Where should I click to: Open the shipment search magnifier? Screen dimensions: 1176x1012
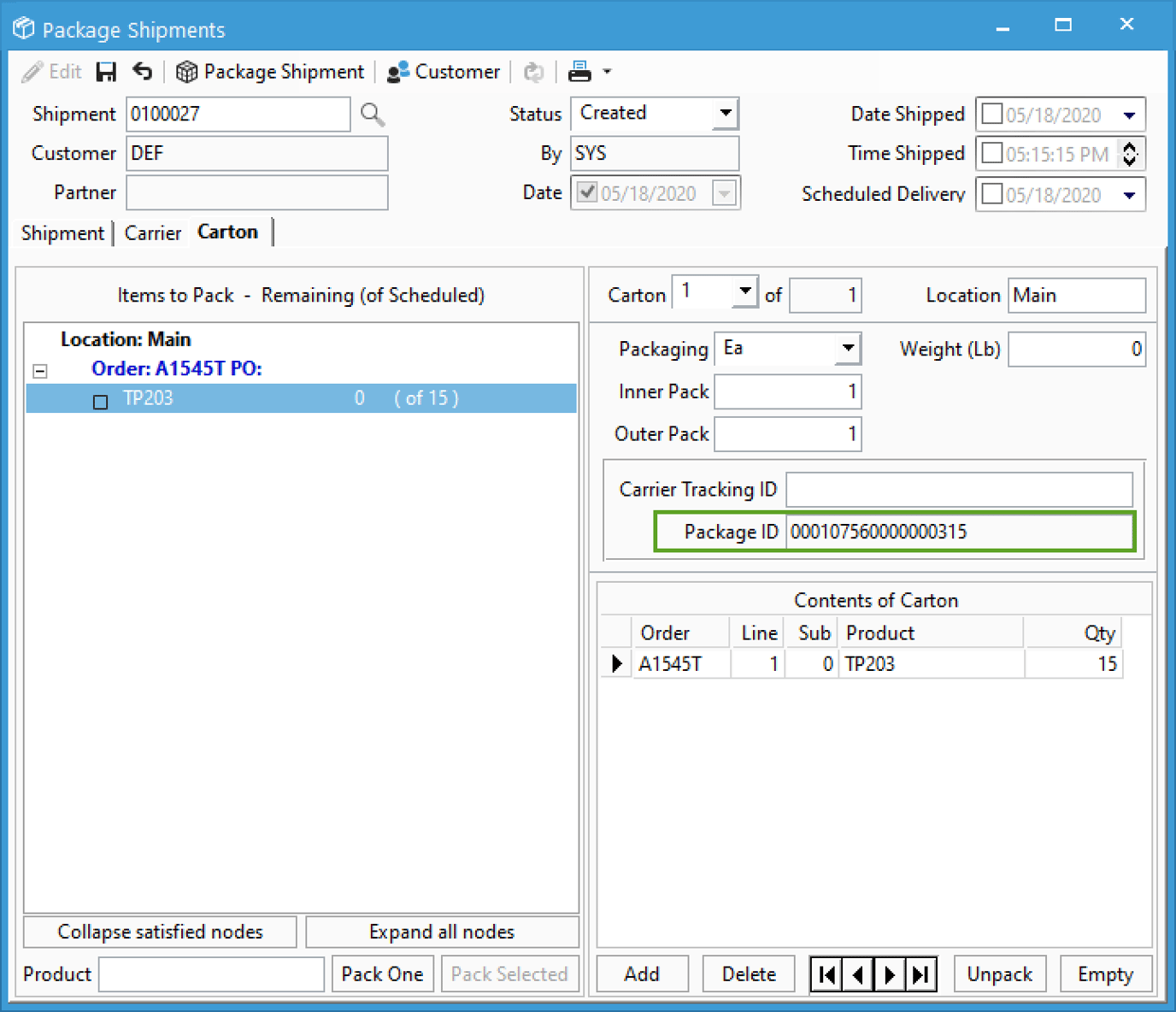tap(371, 114)
